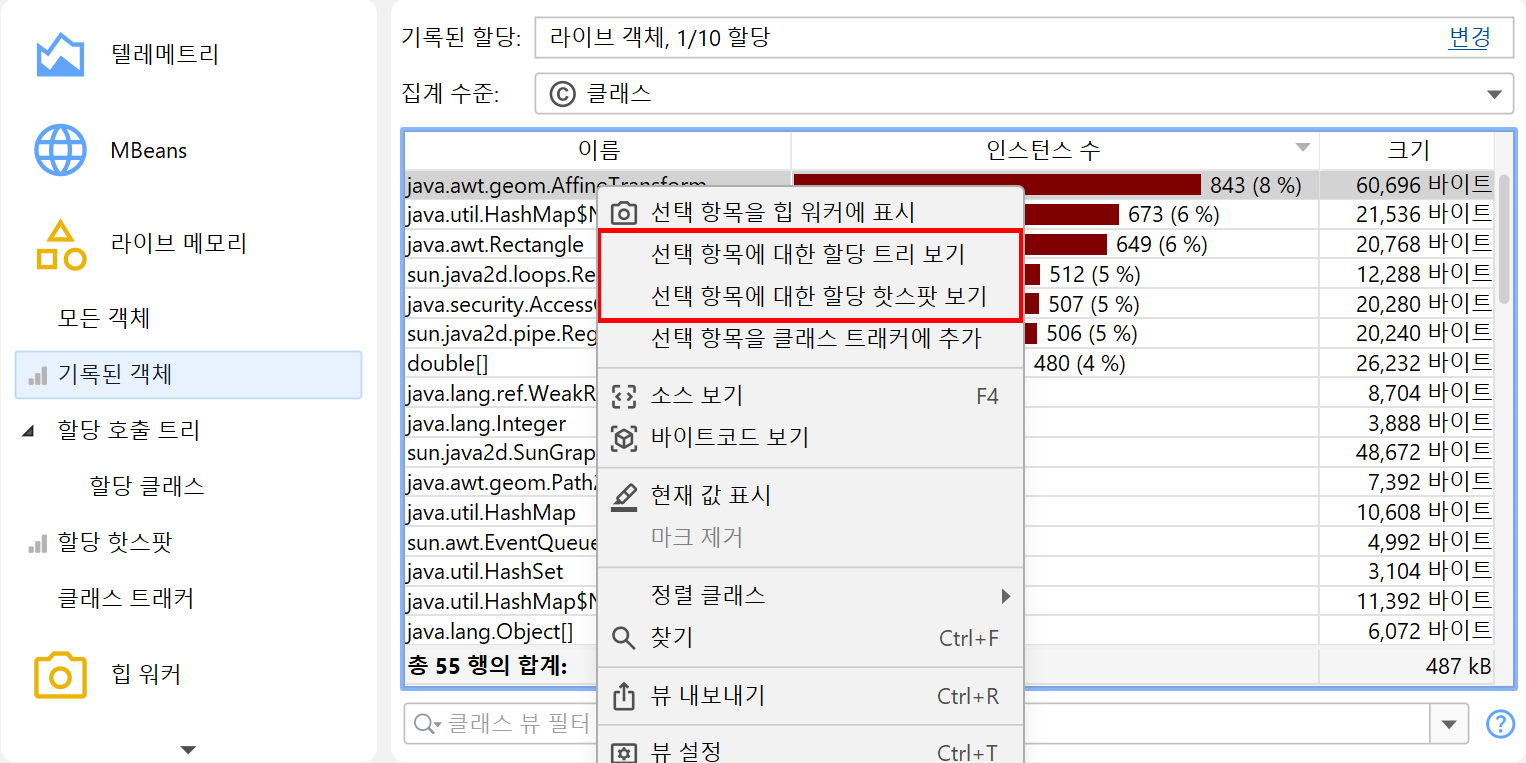Choose show allocation hot spots for selection

818,296
